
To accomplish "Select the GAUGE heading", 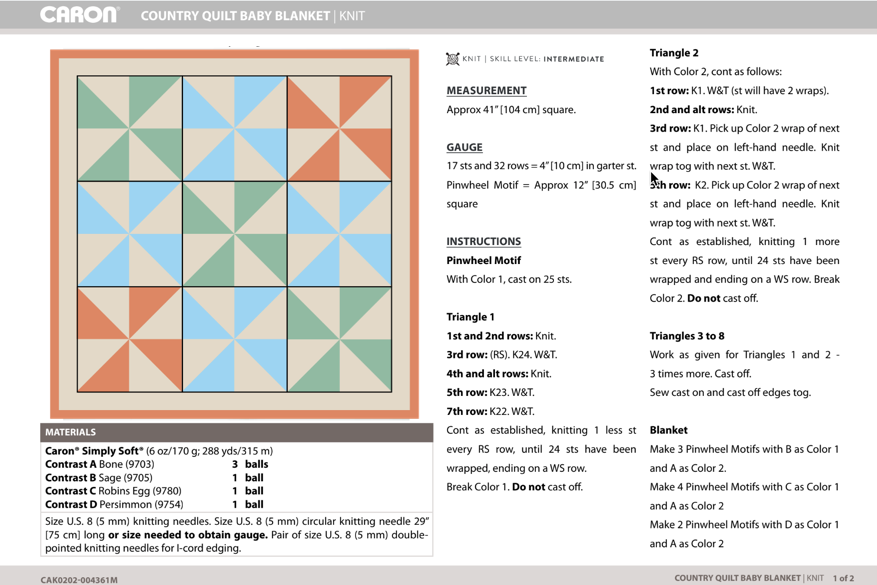I will coord(464,147).
